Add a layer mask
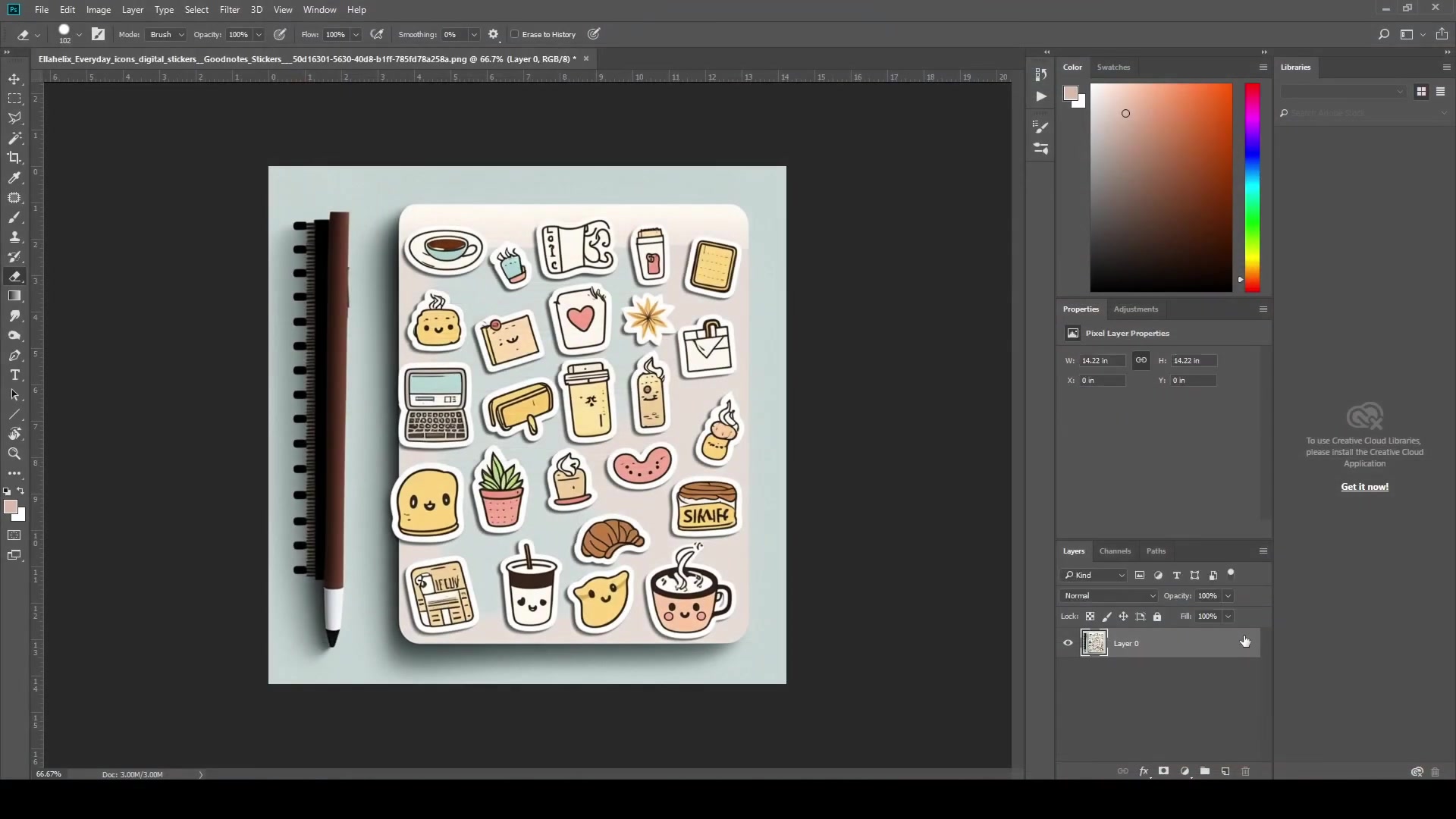 (x=1164, y=771)
